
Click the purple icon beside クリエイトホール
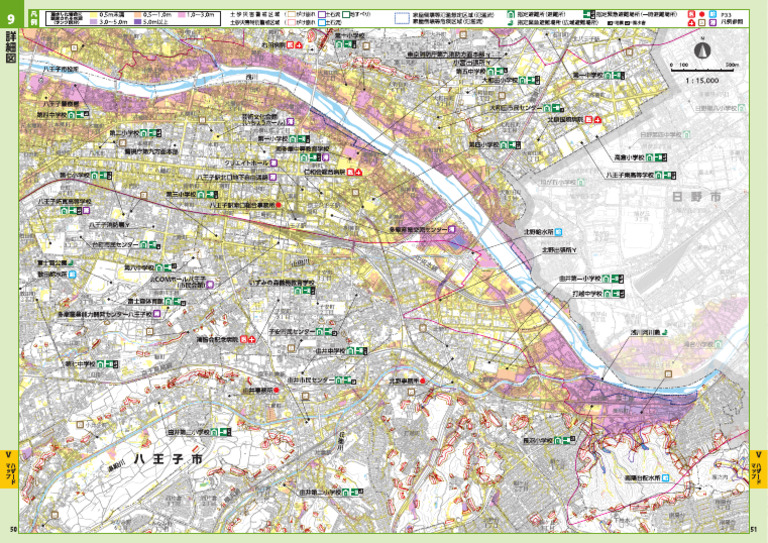[273, 163]
